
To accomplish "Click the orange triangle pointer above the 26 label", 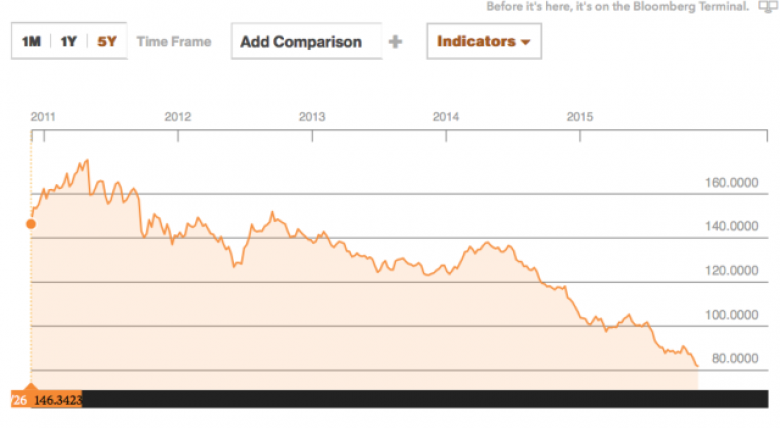I will [x=30, y=386].
